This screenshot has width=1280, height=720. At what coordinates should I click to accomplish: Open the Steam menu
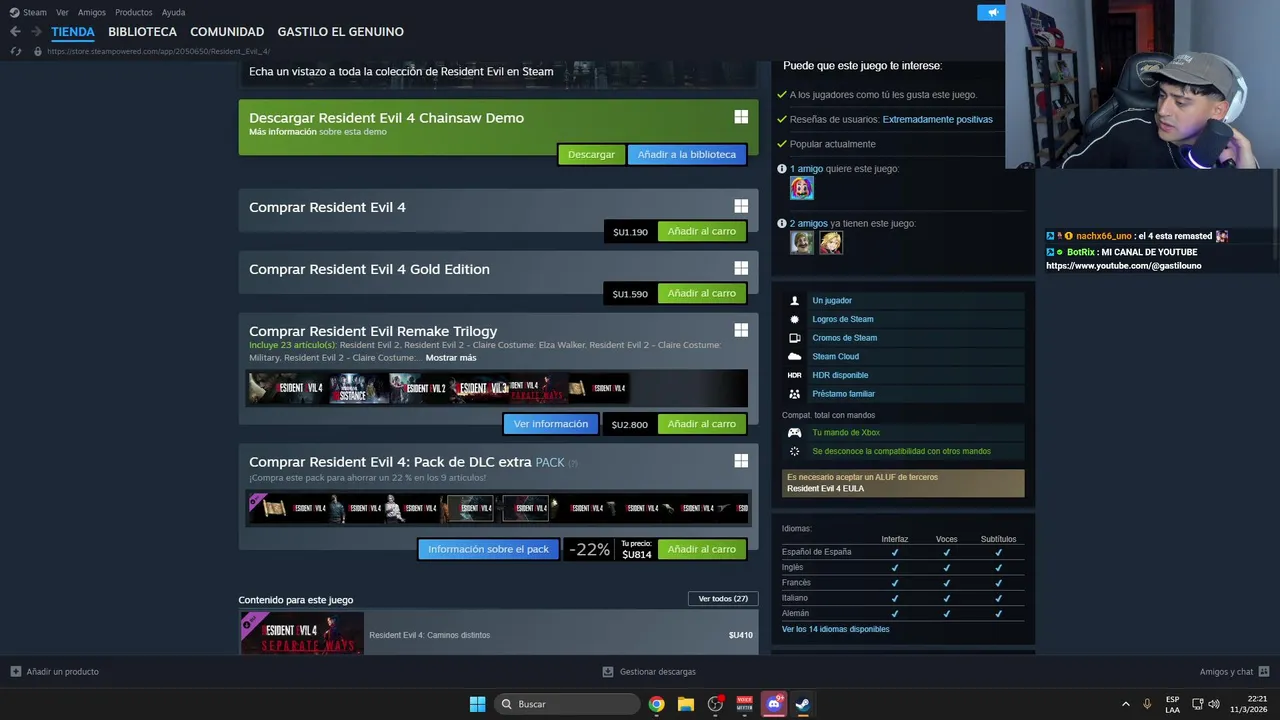[28, 12]
